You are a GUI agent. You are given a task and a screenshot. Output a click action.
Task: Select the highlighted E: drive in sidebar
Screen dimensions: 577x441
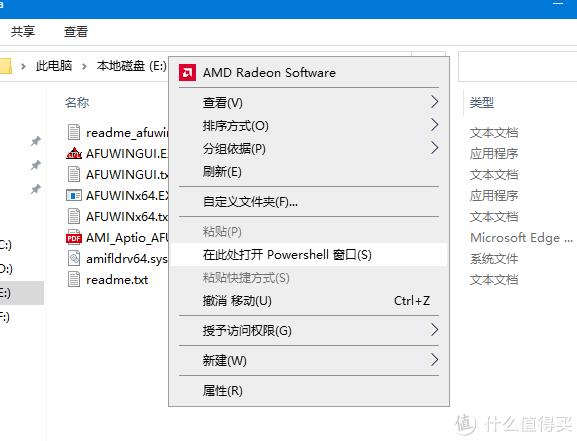(x=22, y=293)
